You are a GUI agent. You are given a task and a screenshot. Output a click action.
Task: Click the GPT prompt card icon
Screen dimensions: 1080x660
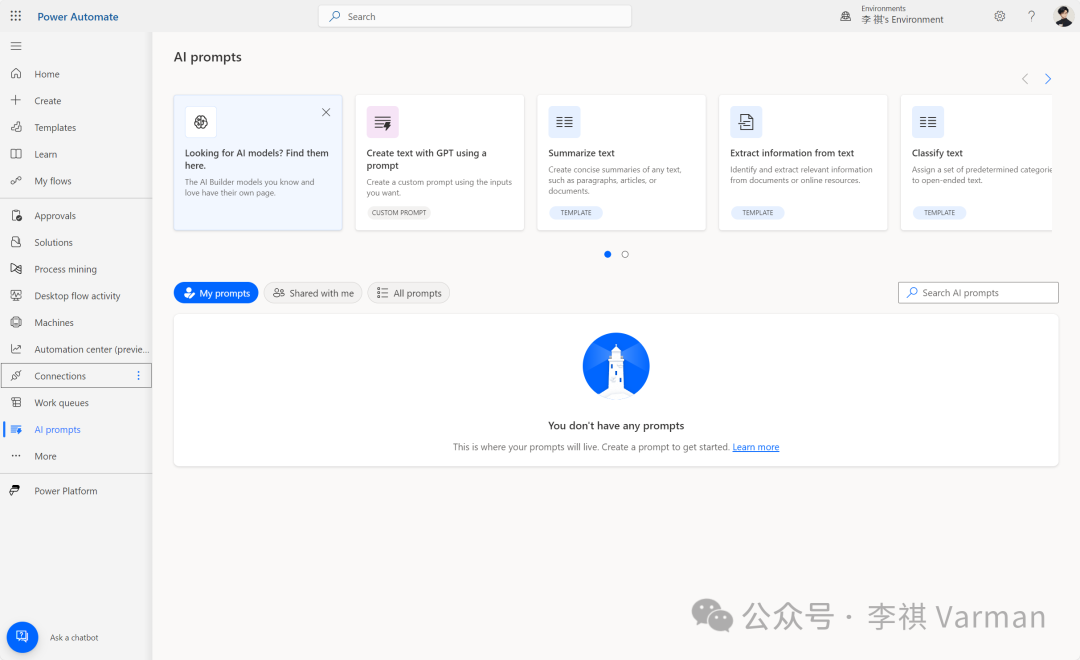tap(382, 122)
